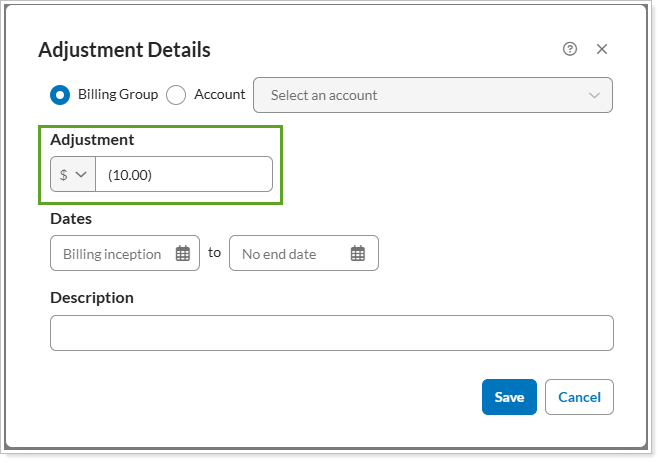661x463 pixels.
Task: Open calendar picker for No end date
Action: [358, 254]
